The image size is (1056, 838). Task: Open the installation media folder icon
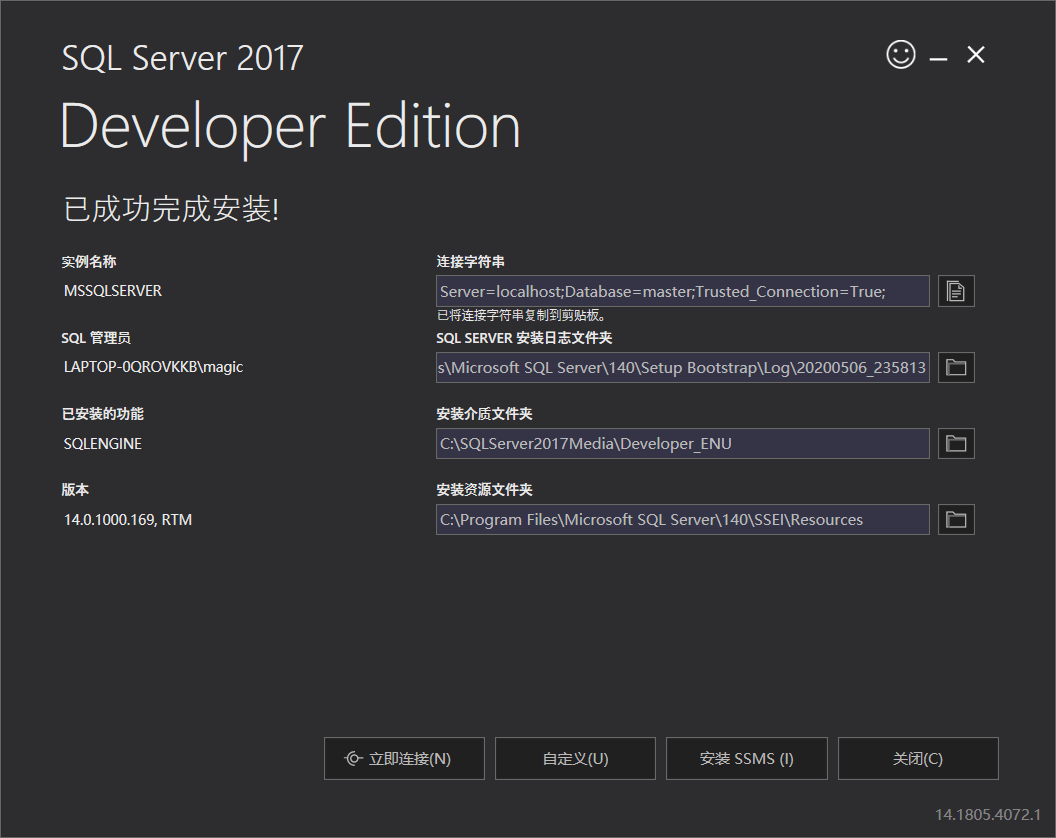956,443
